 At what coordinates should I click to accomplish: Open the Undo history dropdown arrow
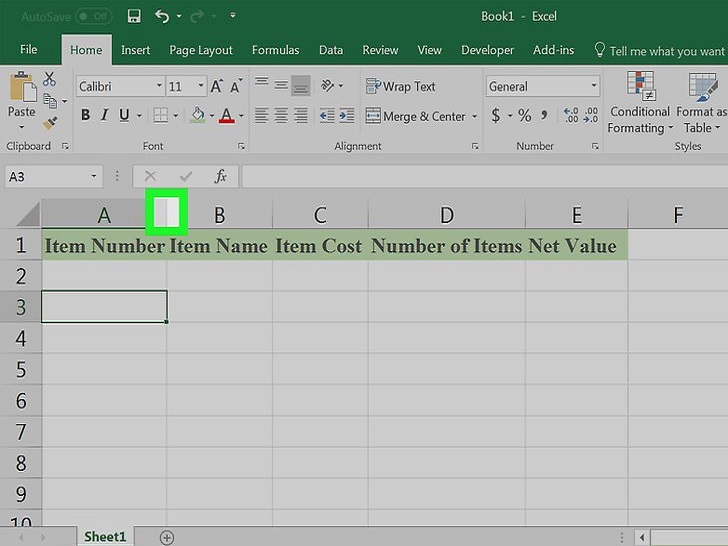point(179,17)
